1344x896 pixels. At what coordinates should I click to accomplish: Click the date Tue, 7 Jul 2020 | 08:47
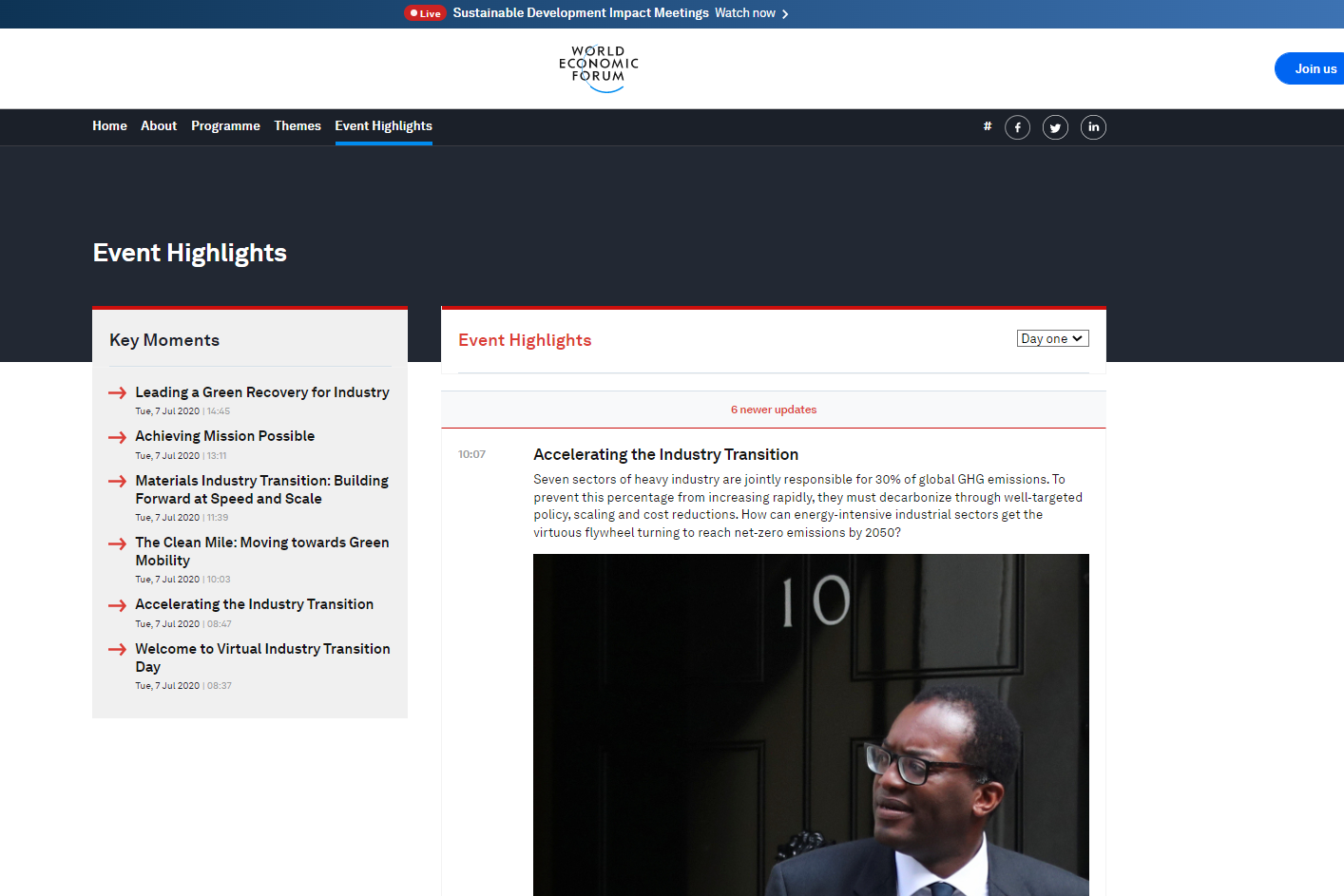pyautogui.click(x=183, y=624)
